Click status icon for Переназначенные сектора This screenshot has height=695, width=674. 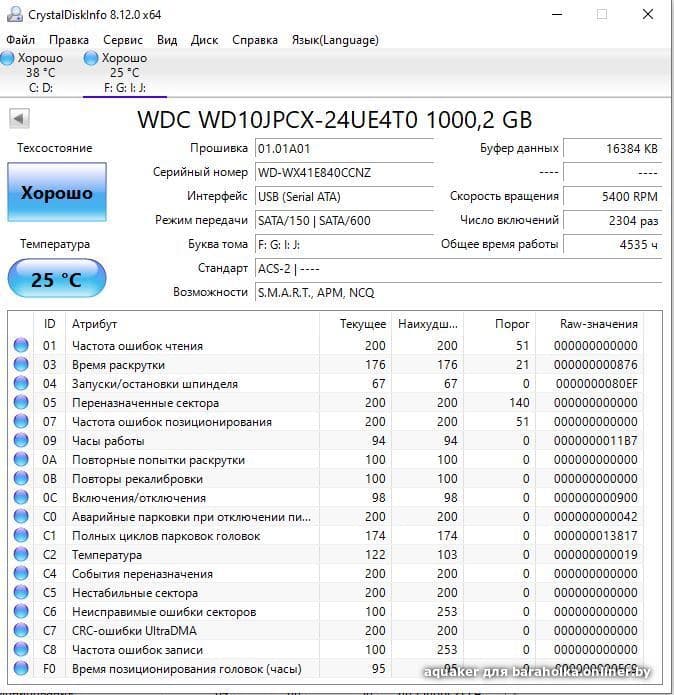21,402
